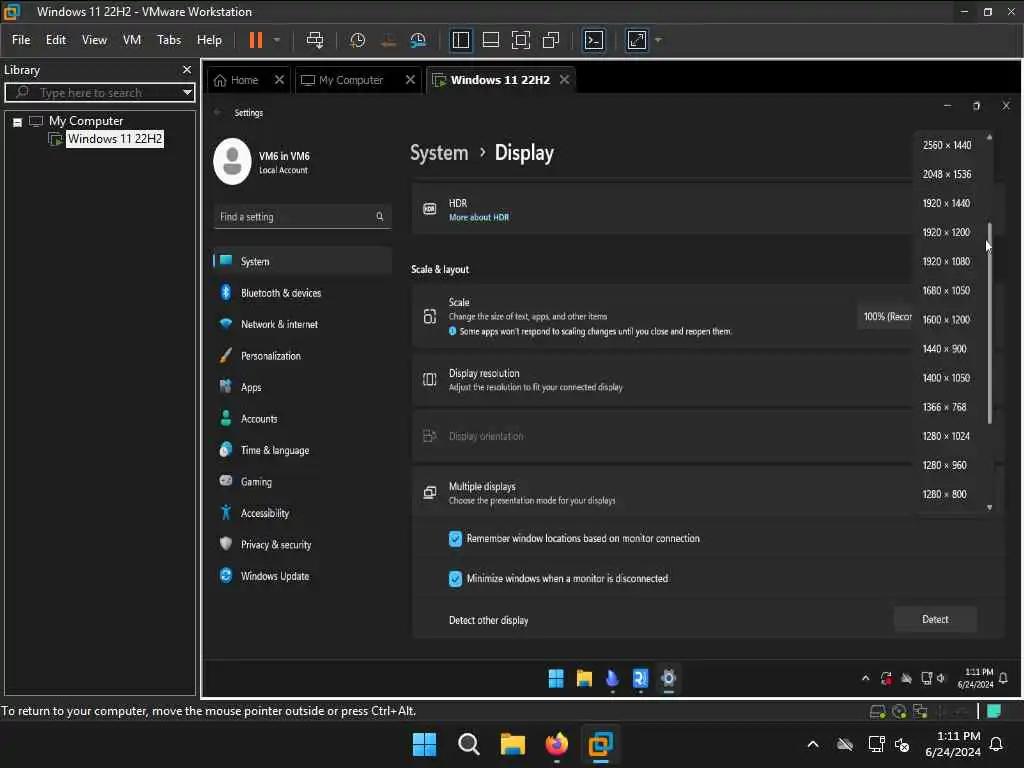Viewport: 1024px width, 768px height.
Task: Open Personalization settings
Action: [x=302, y=355]
